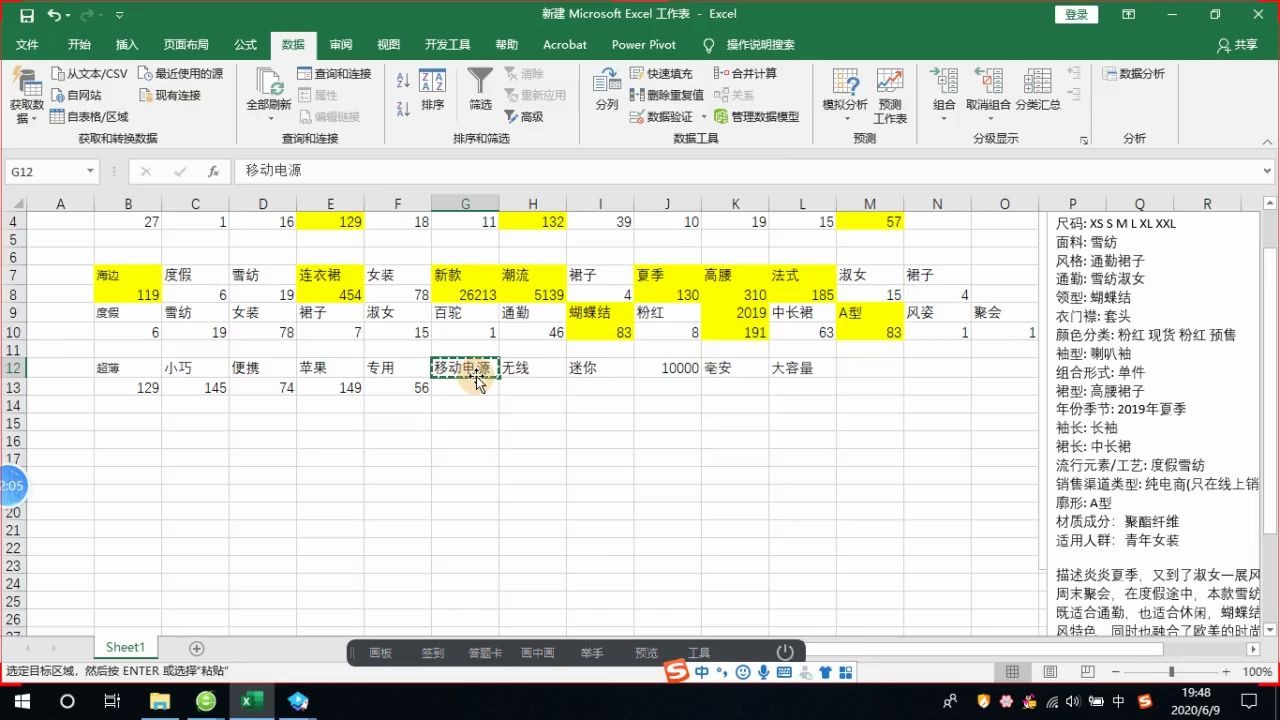Viewport: 1280px width, 720px height.
Task: Switch to the 插入 (Insert) tab
Action: tap(127, 45)
